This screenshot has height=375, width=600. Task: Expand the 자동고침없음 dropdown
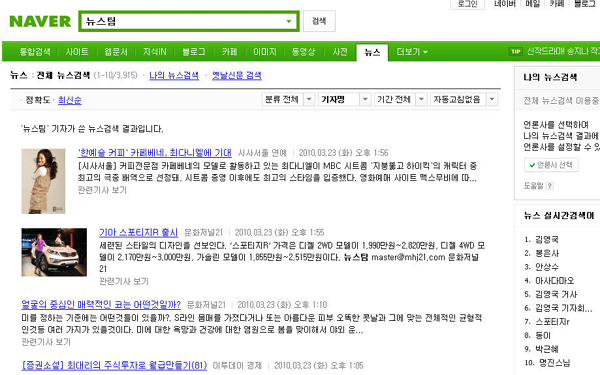point(464,99)
